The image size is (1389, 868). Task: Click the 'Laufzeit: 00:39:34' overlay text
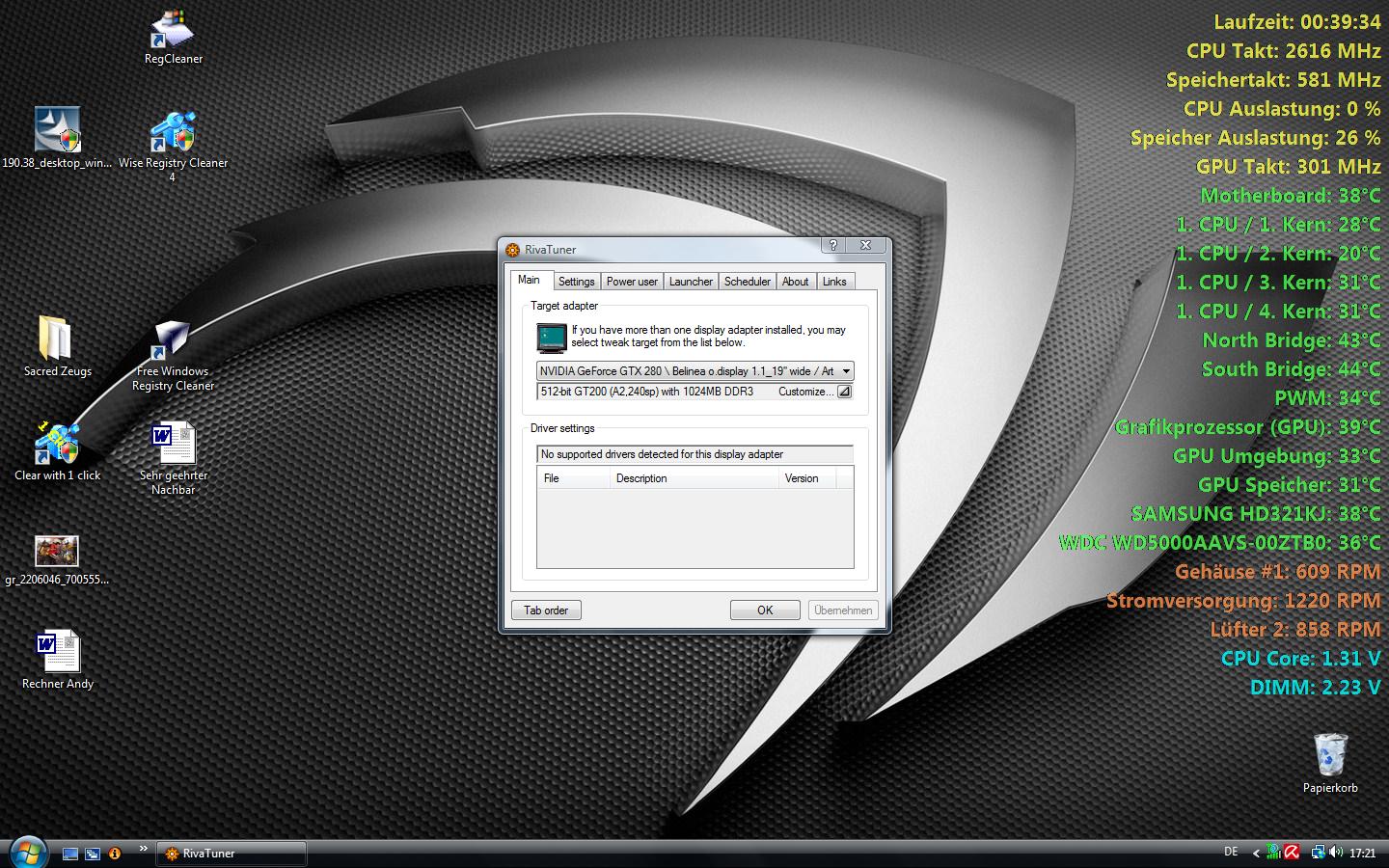point(1297,22)
